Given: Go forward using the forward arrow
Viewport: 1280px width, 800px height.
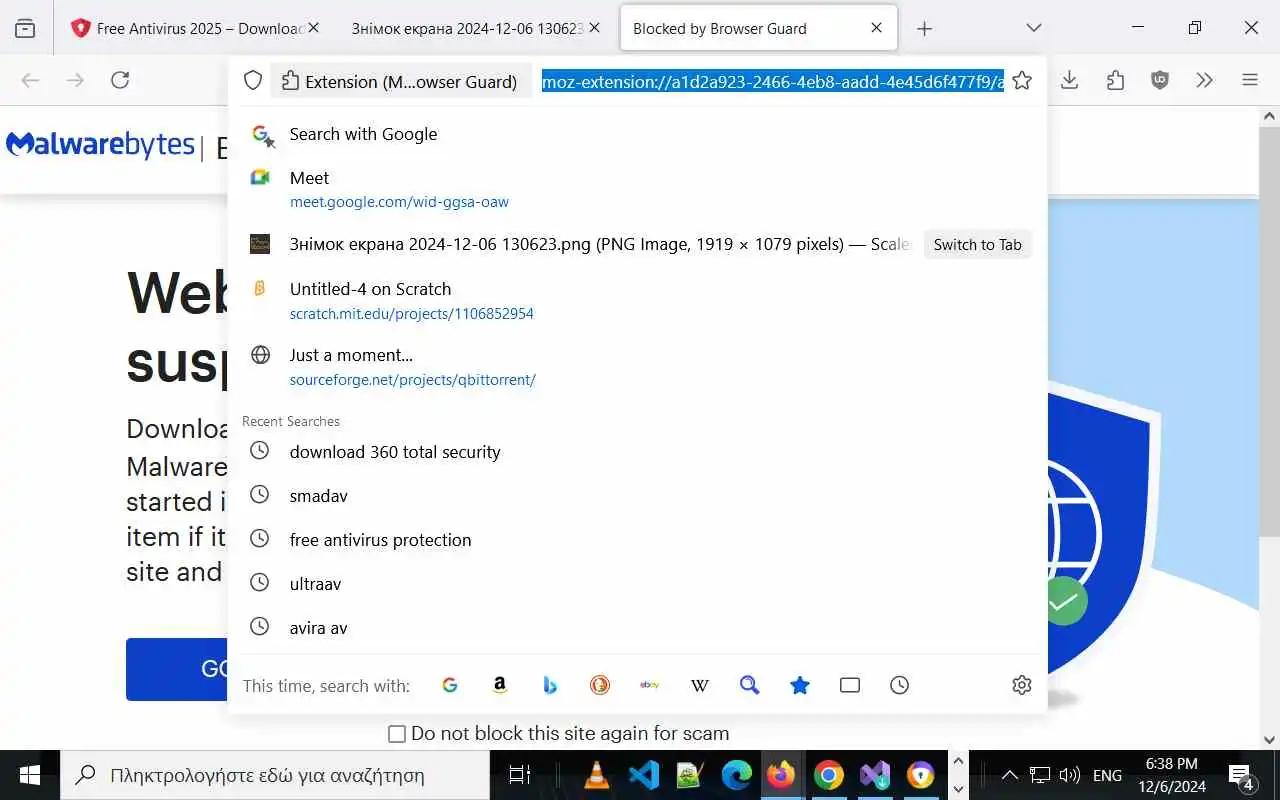Looking at the screenshot, I should pos(75,80).
